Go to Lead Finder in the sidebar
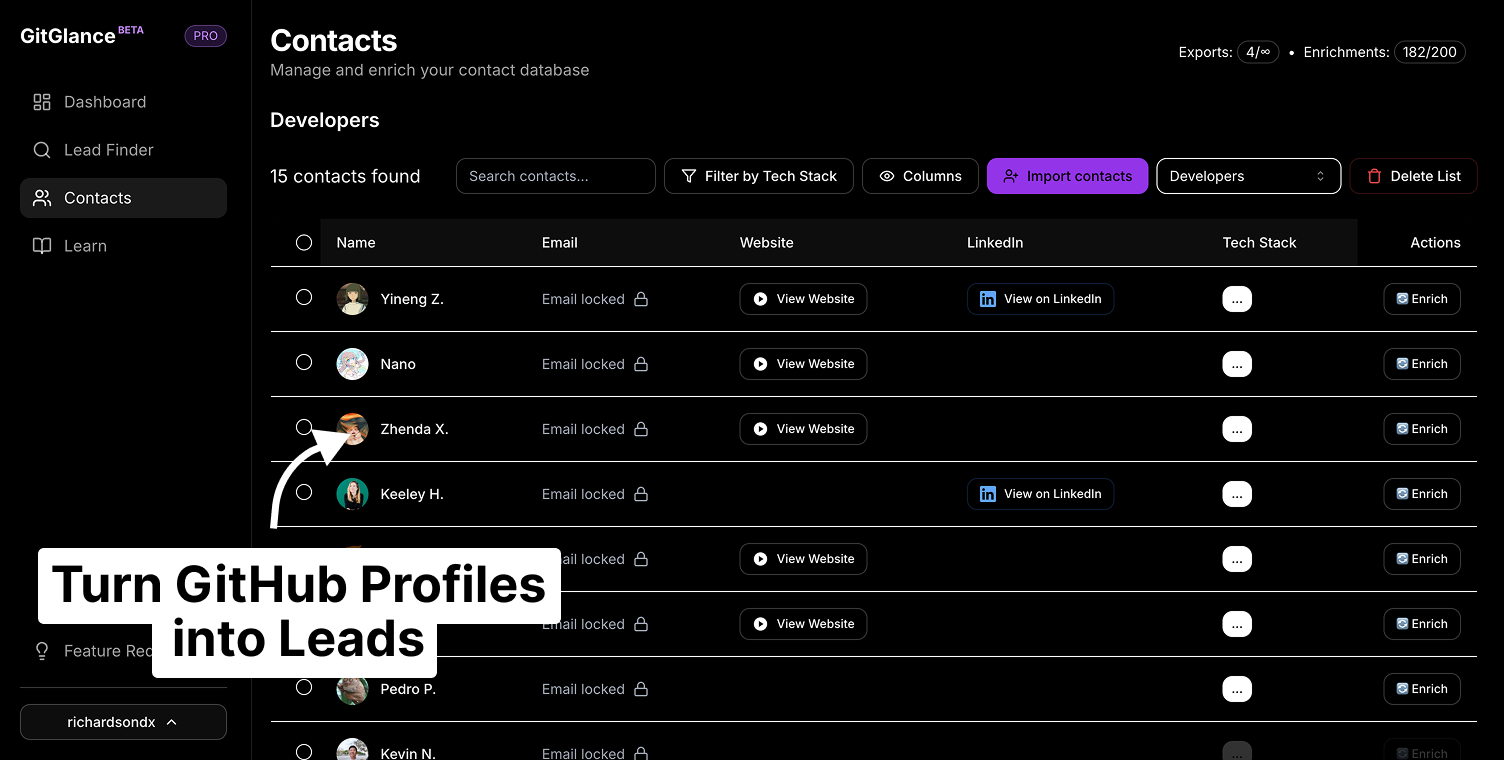The height and width of the screenshot is (760, 1504). coord(108,150)
